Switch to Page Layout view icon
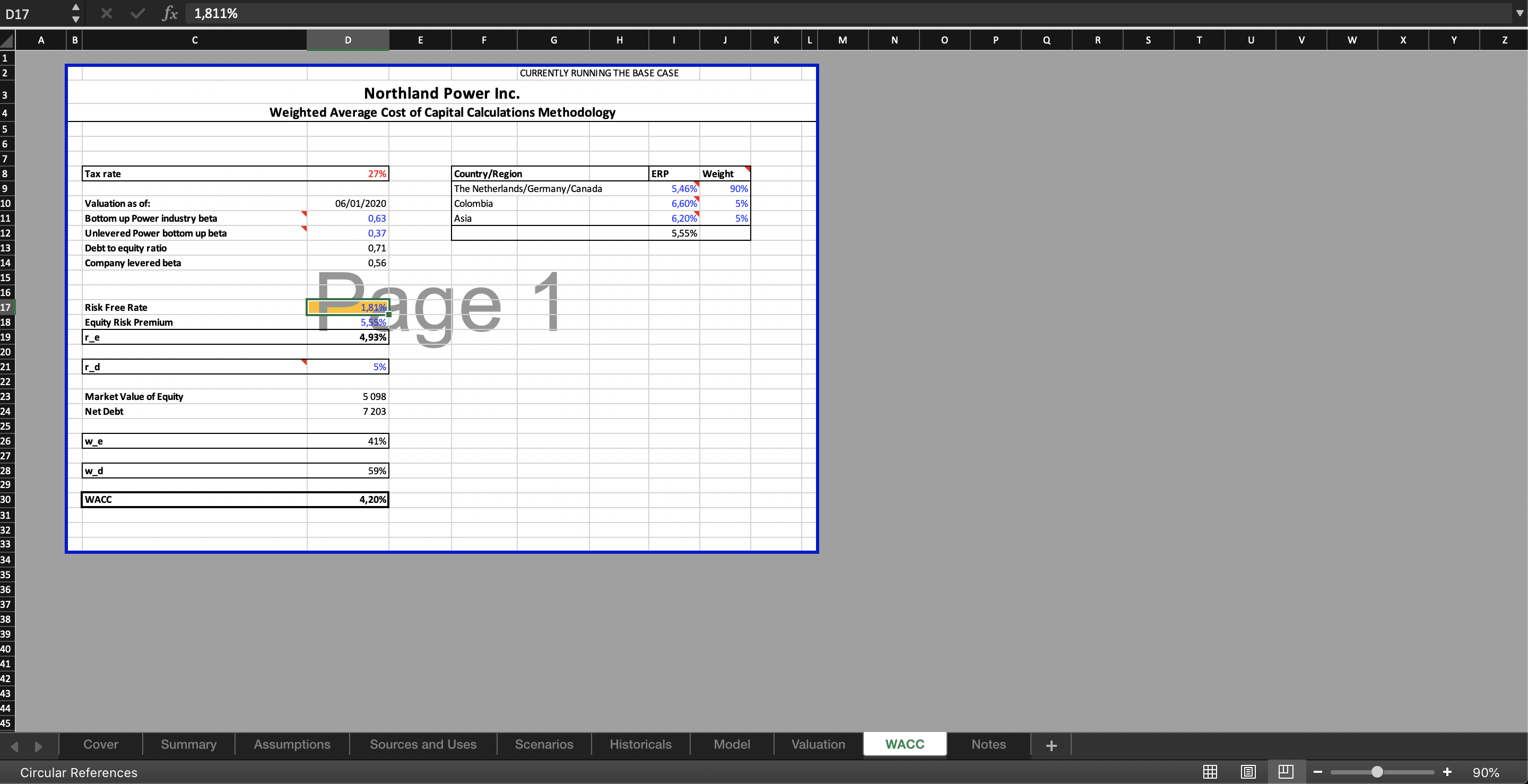The image size is (1528, 784). 1248,772
